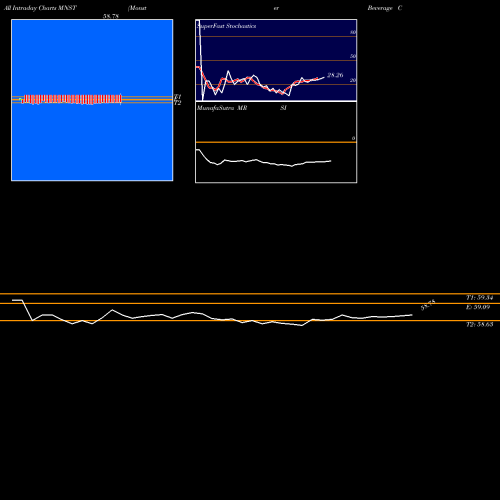Click the stochastics 50 level label
The image size is (500, 500).
tap(353, 56)
